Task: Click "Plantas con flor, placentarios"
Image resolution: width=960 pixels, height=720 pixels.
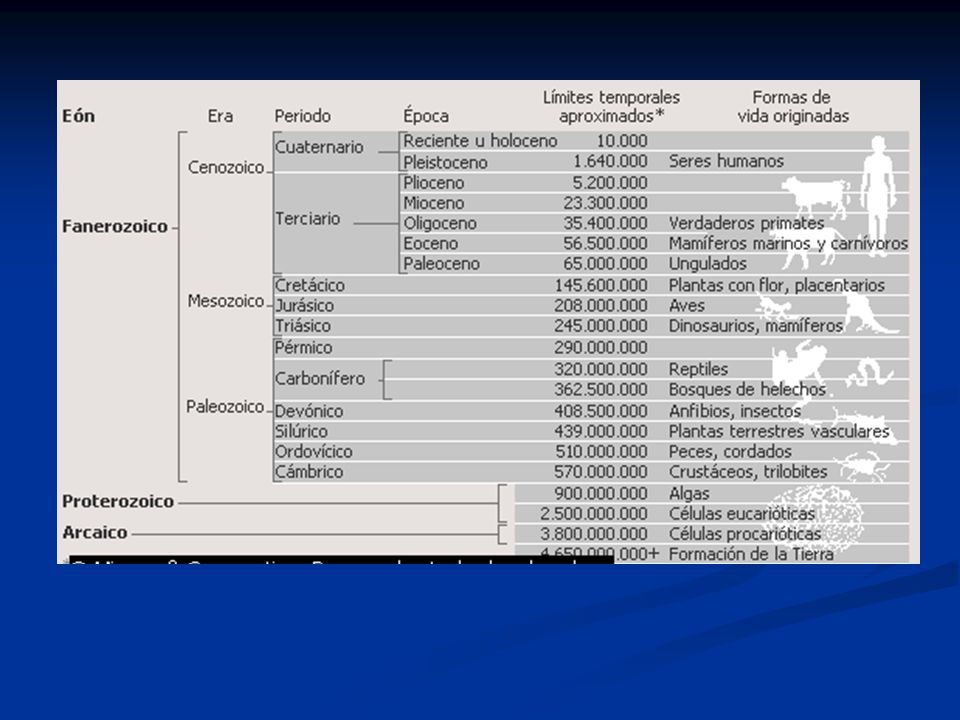Action: click(776, 285)
